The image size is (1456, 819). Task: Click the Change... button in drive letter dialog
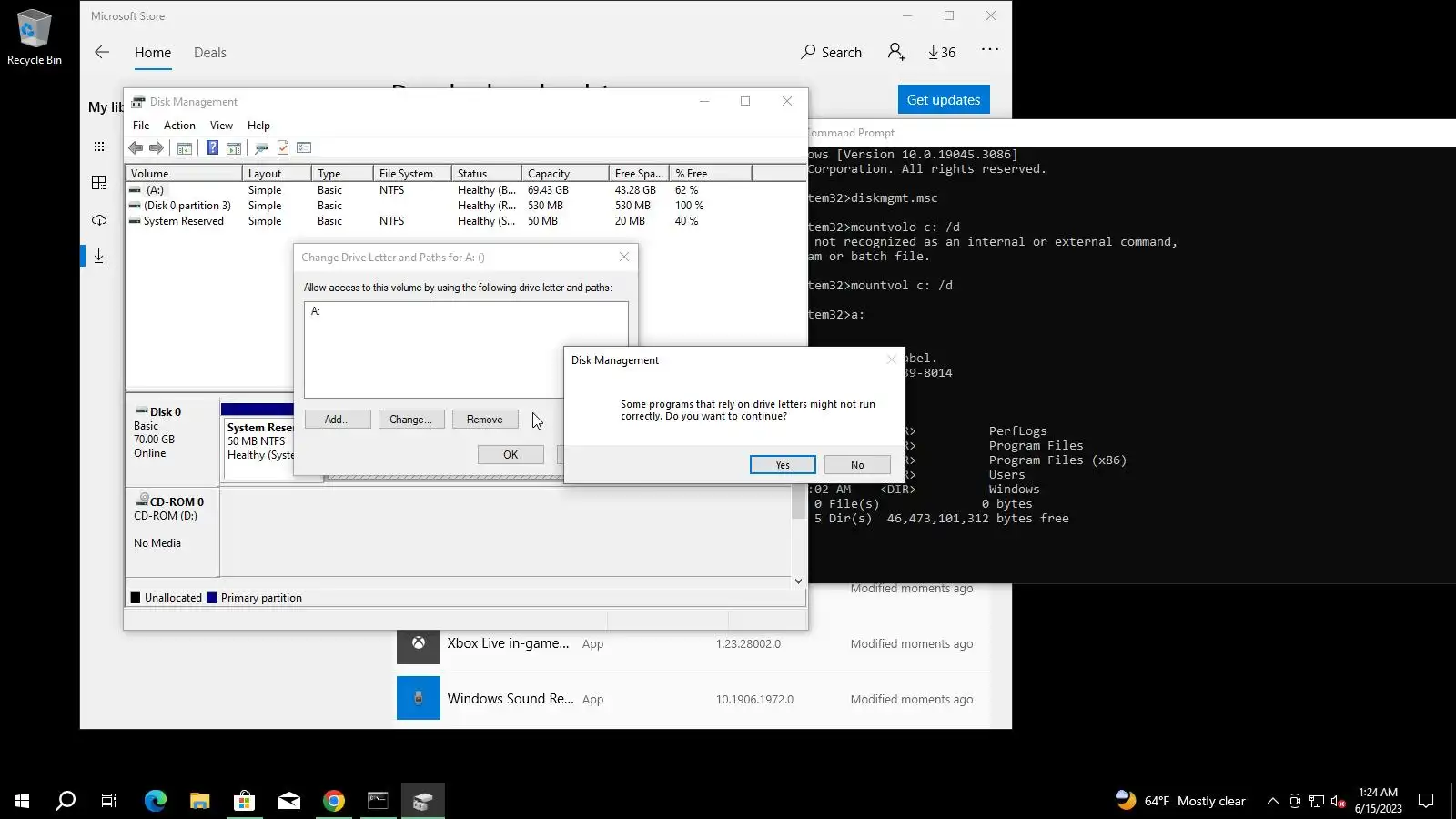point(411,420)
